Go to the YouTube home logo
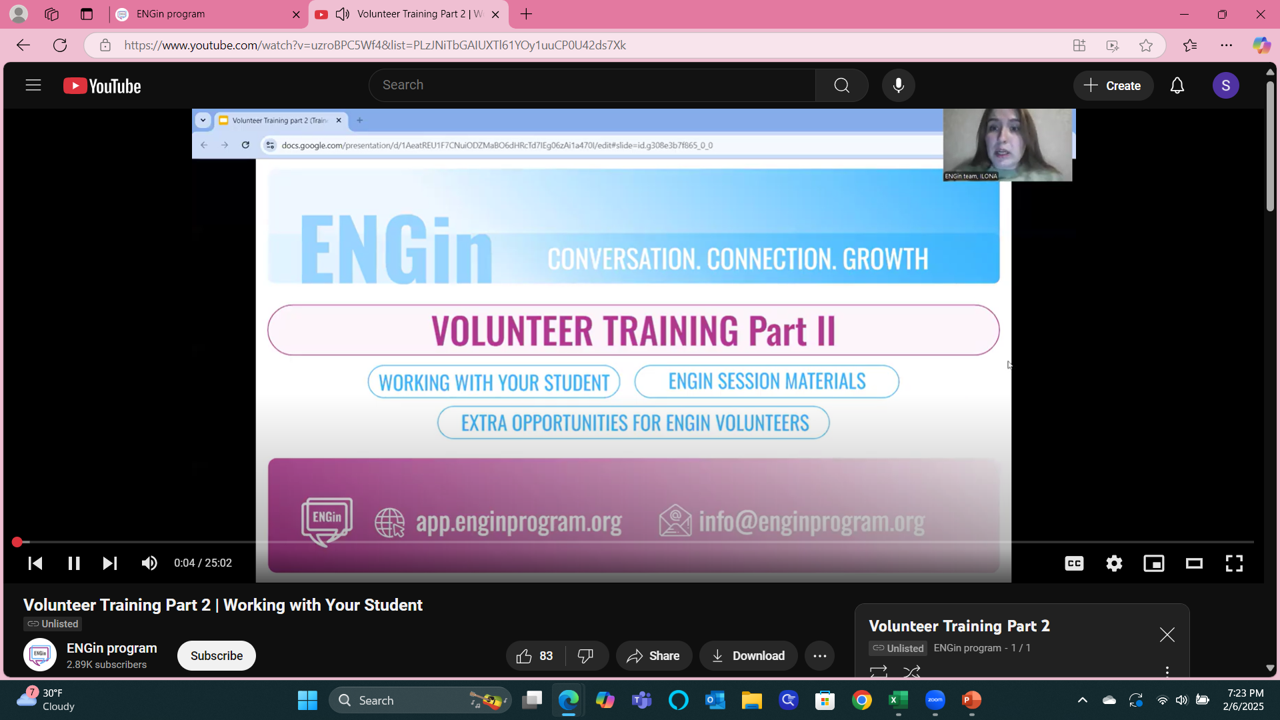Screen dimensions: 1280x720 [x=102, y=86]
